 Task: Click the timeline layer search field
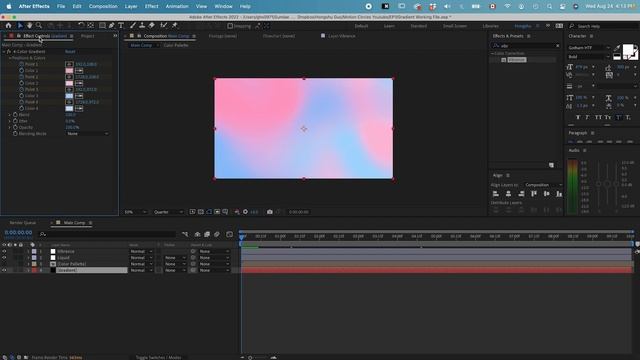pos(108,234)
